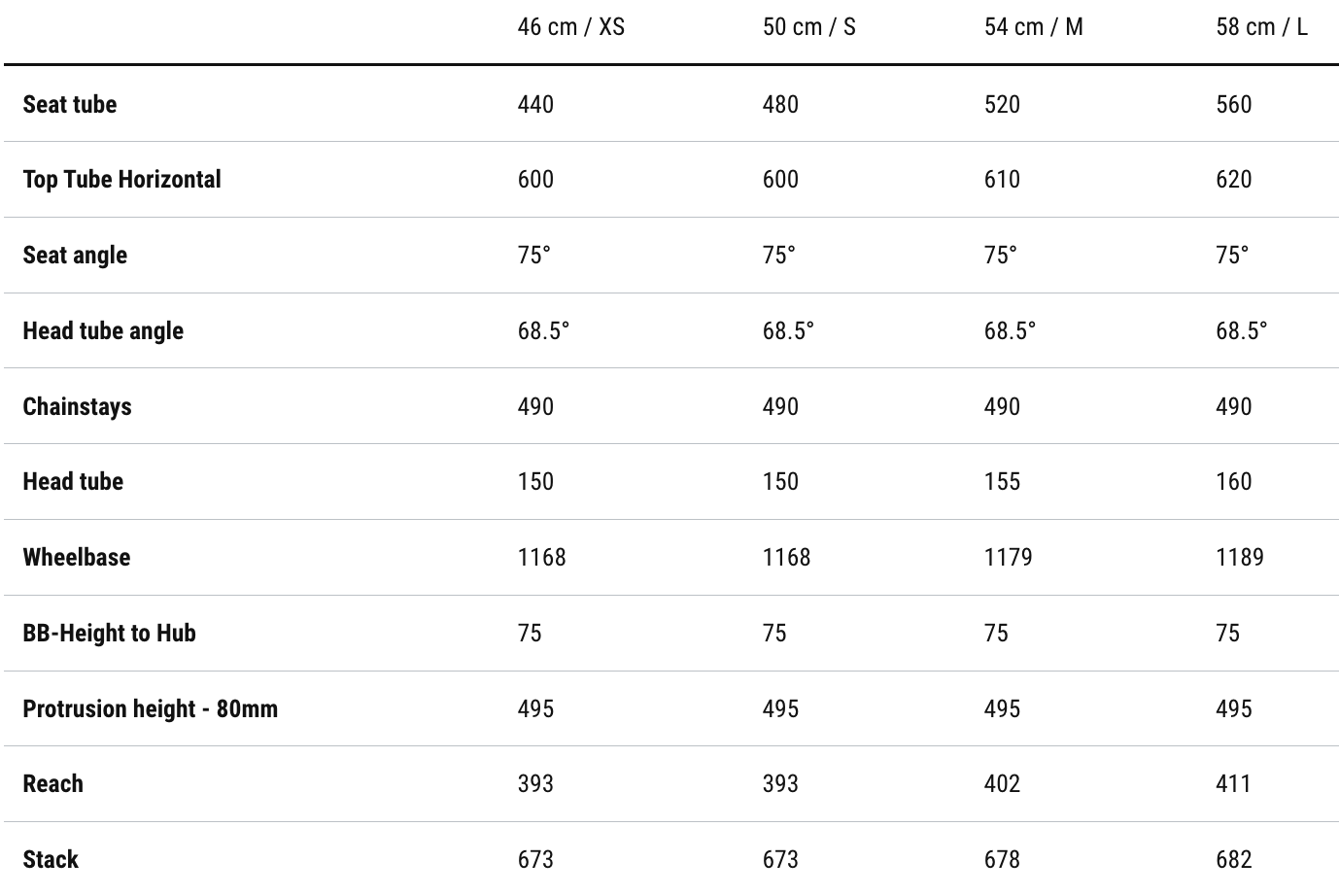
Task: Select the Protrusion height - 80mm label
Action: (x=151, y=708)
